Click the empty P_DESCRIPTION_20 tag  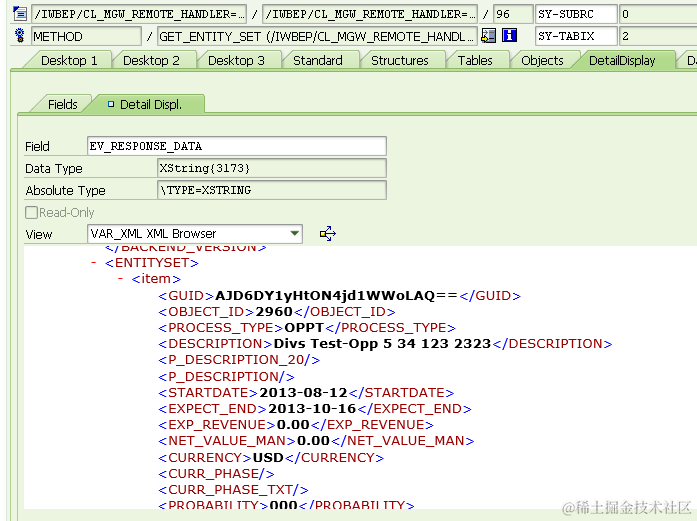point(239,360)
